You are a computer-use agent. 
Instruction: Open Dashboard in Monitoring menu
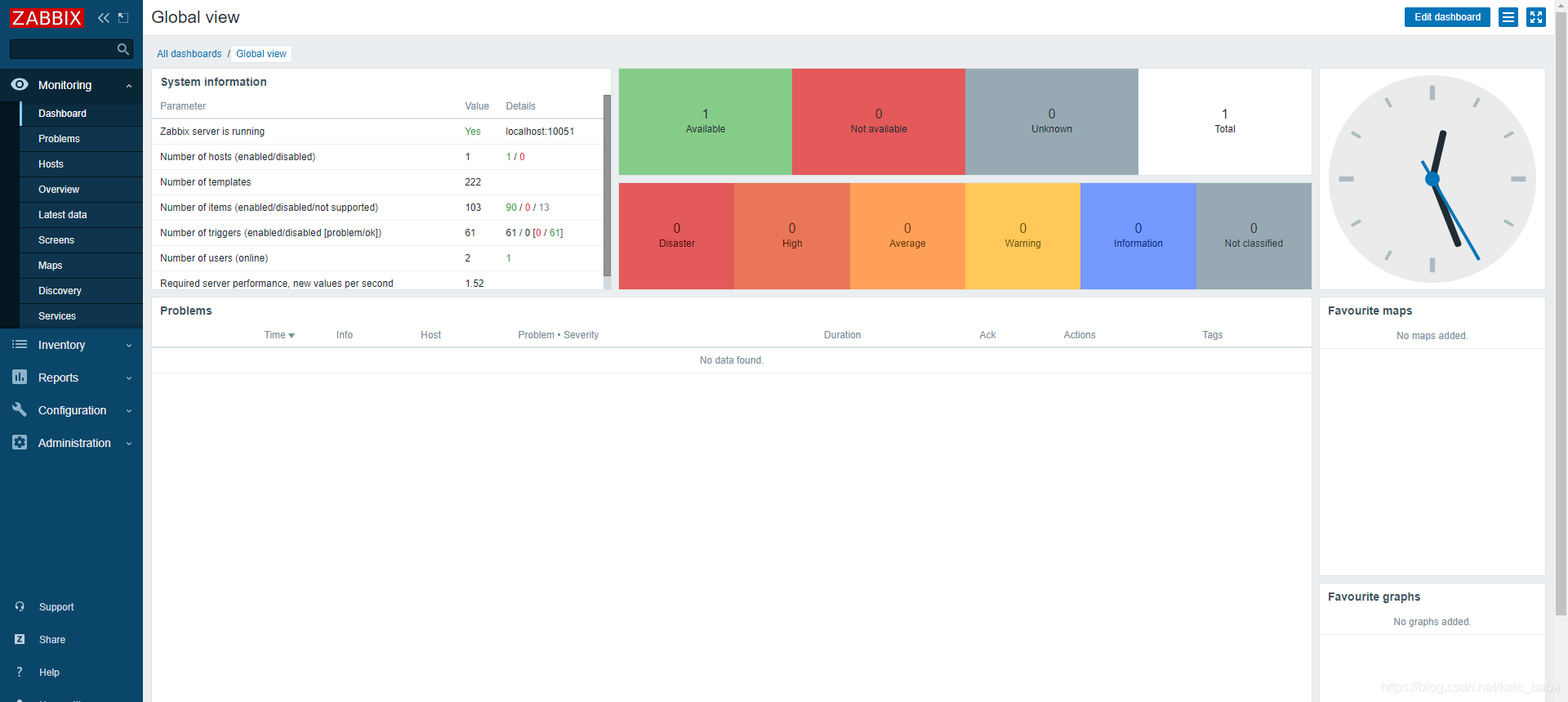(x=82, y=114)
